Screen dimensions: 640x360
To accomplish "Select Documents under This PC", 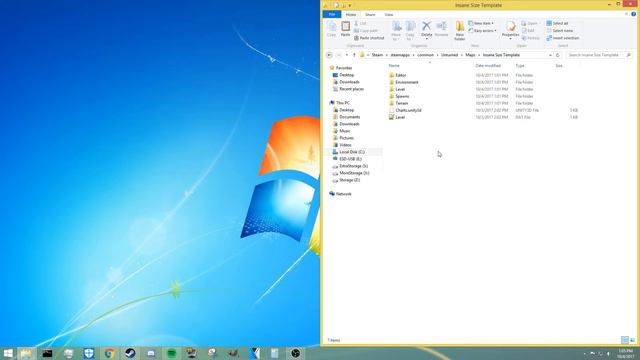I will [349, 117].
